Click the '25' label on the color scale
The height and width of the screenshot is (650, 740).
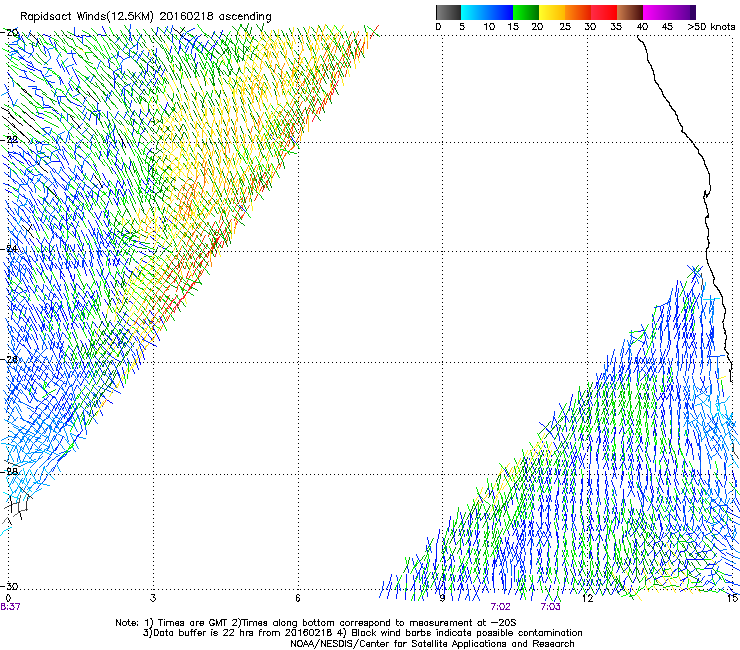point(565,27)
